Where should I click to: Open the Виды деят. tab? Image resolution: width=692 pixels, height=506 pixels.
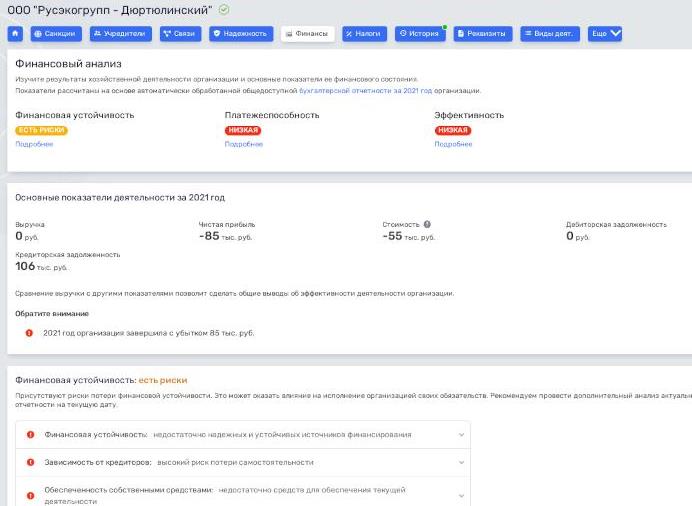pyautogui.click(x=549, y=34)
